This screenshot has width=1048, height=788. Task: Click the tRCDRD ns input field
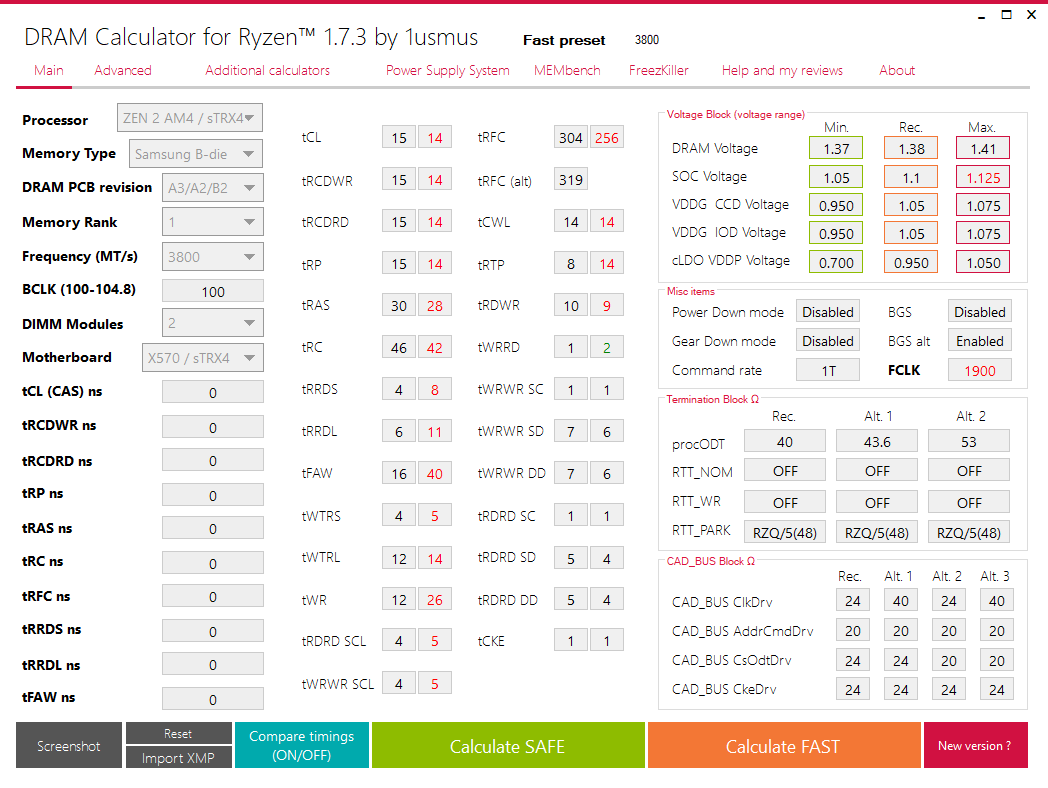click(213, 461)
